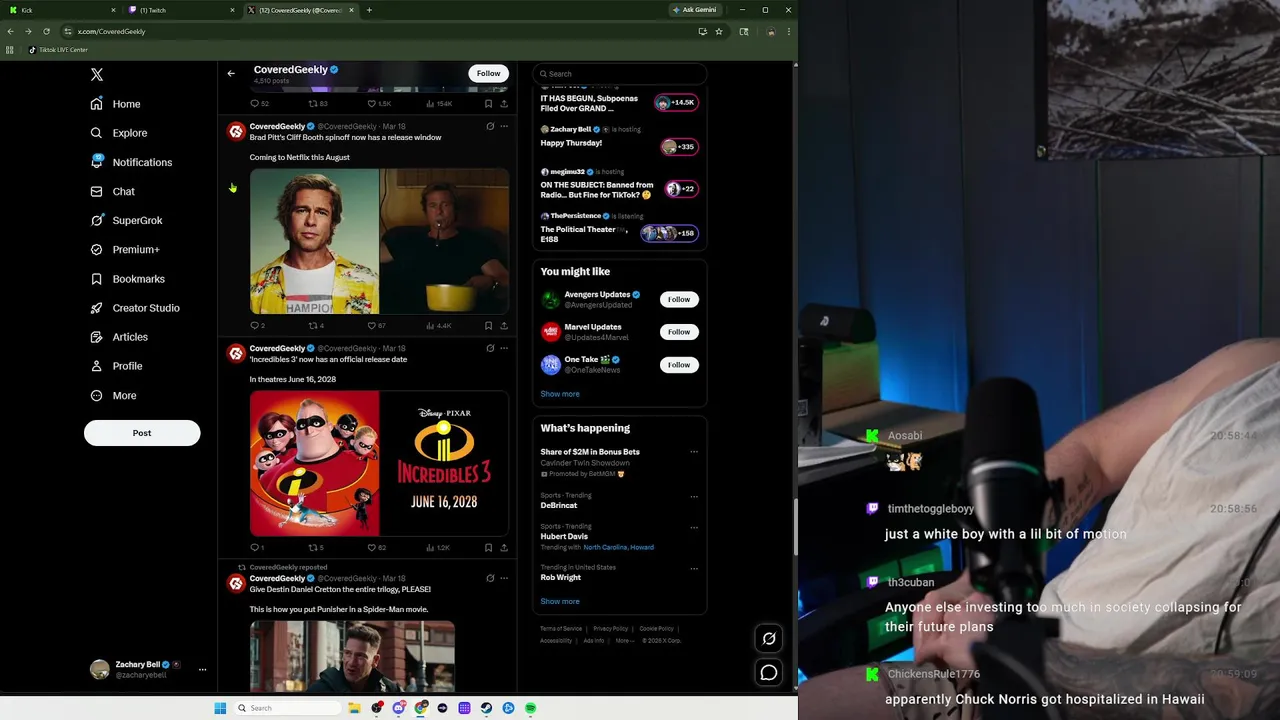Image resolution: width=1280 pixels, height=720 pixels.
Task: View analytics of Incredibles 3 post
Action: [439, 547]
